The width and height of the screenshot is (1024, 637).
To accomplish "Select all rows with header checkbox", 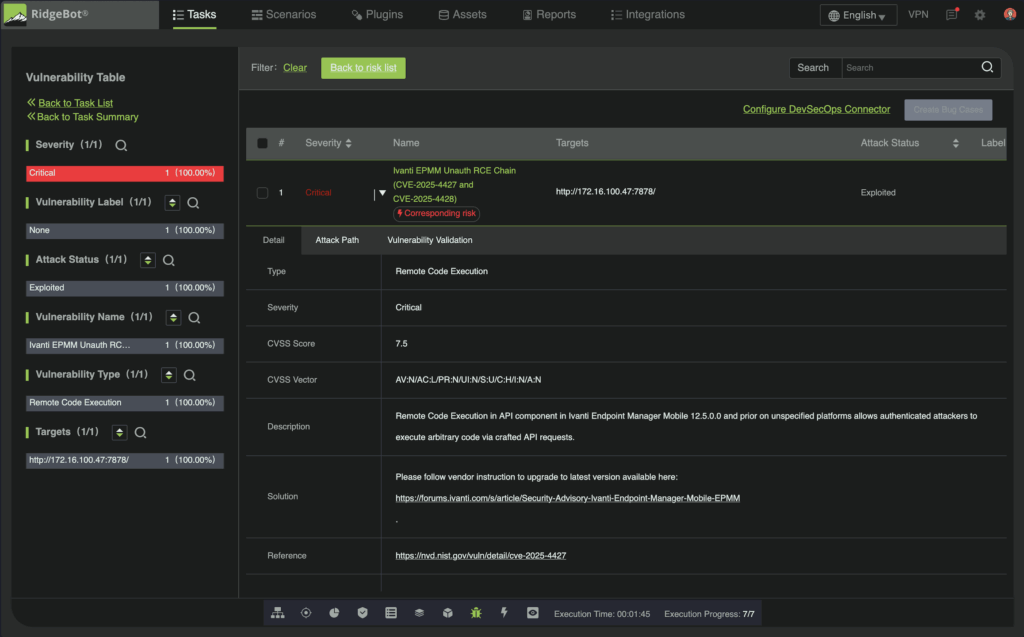I will 263,143.
